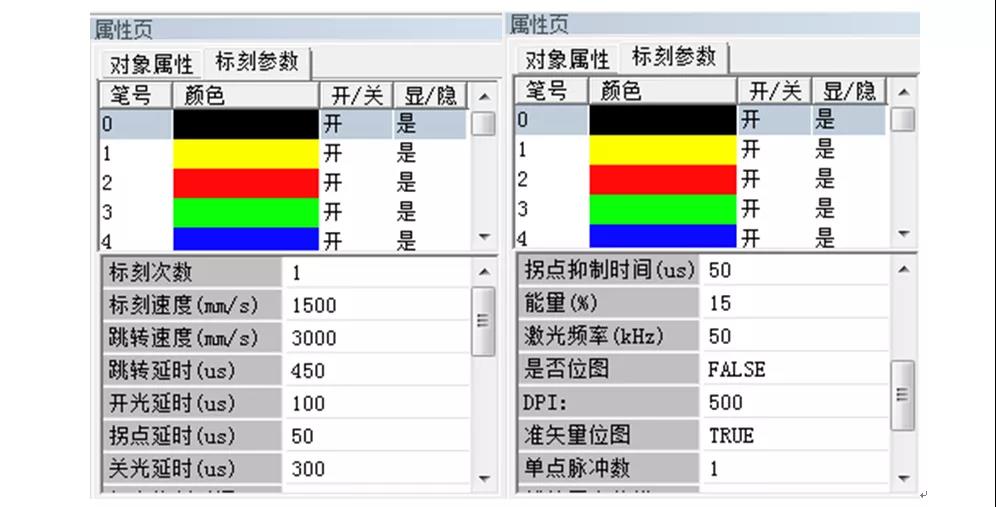
Task: Click parameter list scroll thumb in right panel
Action: (903, 395)
